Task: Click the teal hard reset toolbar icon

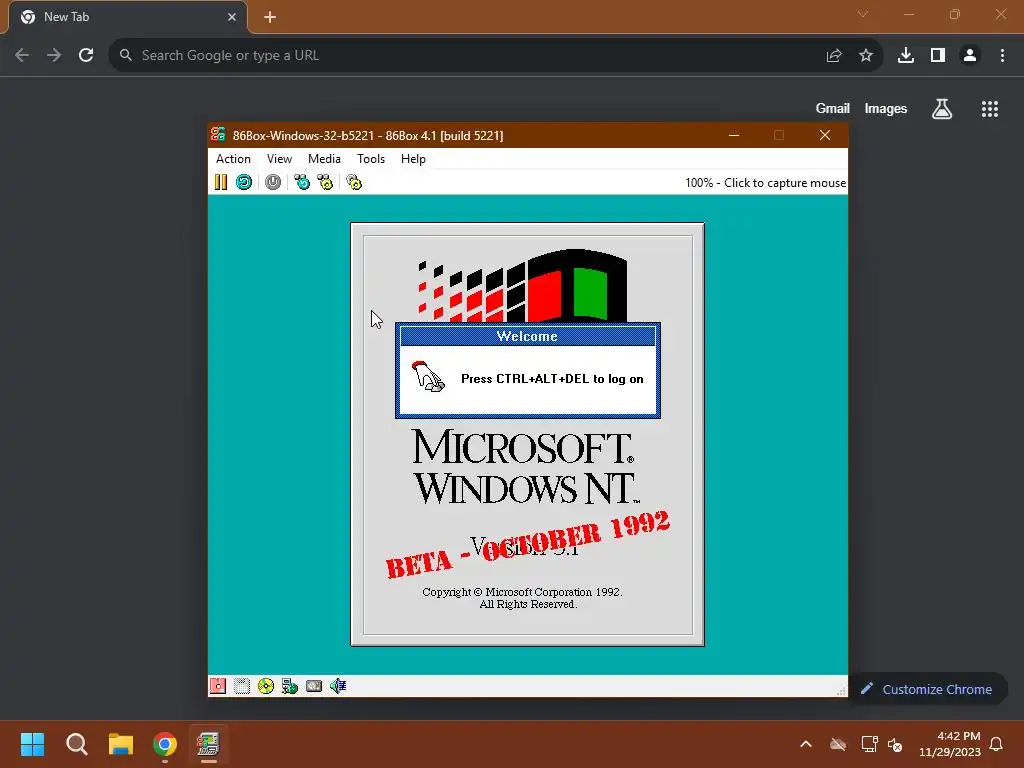Action: click(x=244, y=182)
